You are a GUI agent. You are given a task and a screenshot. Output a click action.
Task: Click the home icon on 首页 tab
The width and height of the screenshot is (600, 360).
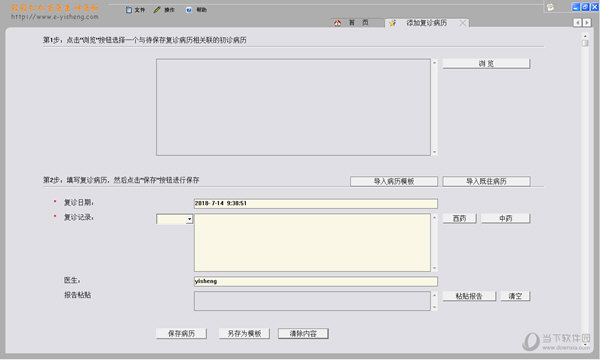pos(338,23)
